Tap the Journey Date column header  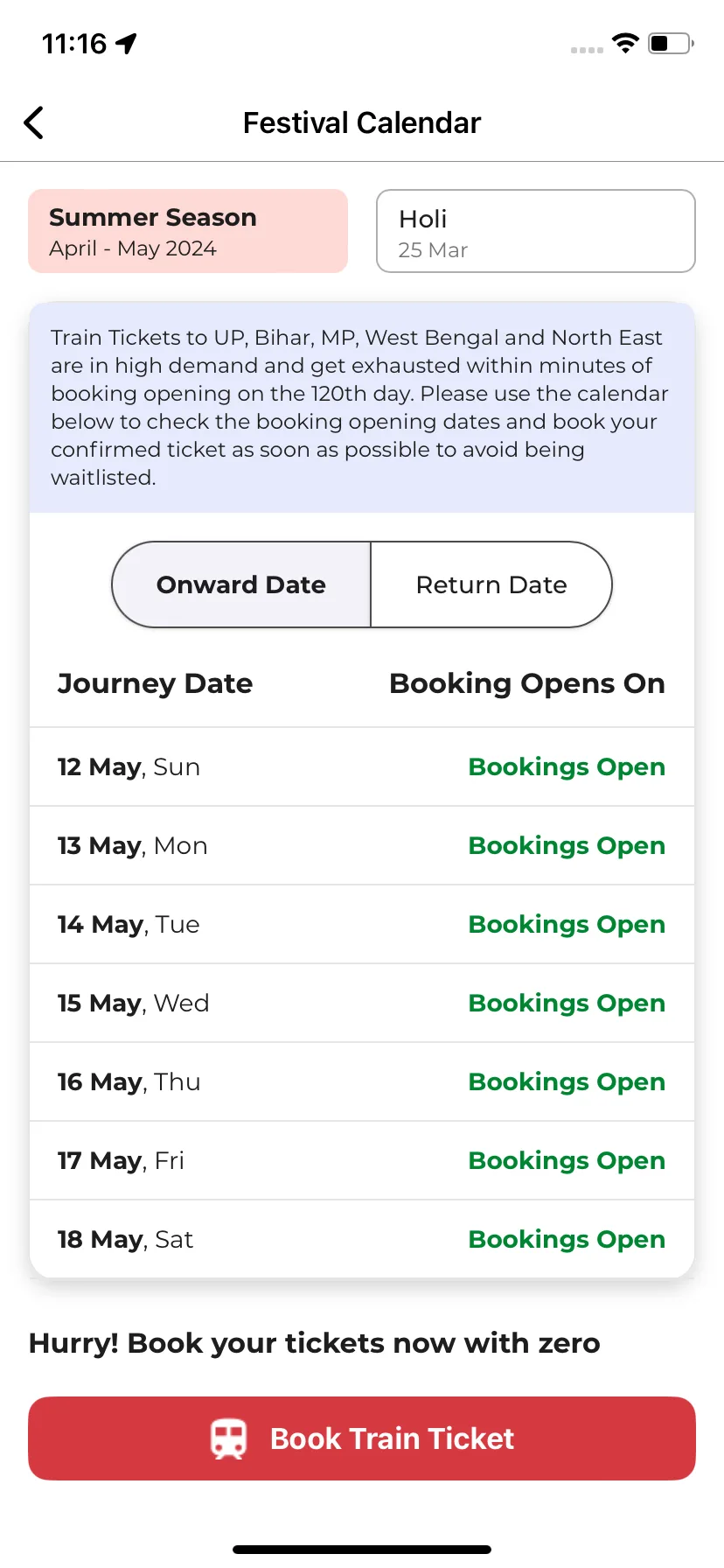click(155, 683)
